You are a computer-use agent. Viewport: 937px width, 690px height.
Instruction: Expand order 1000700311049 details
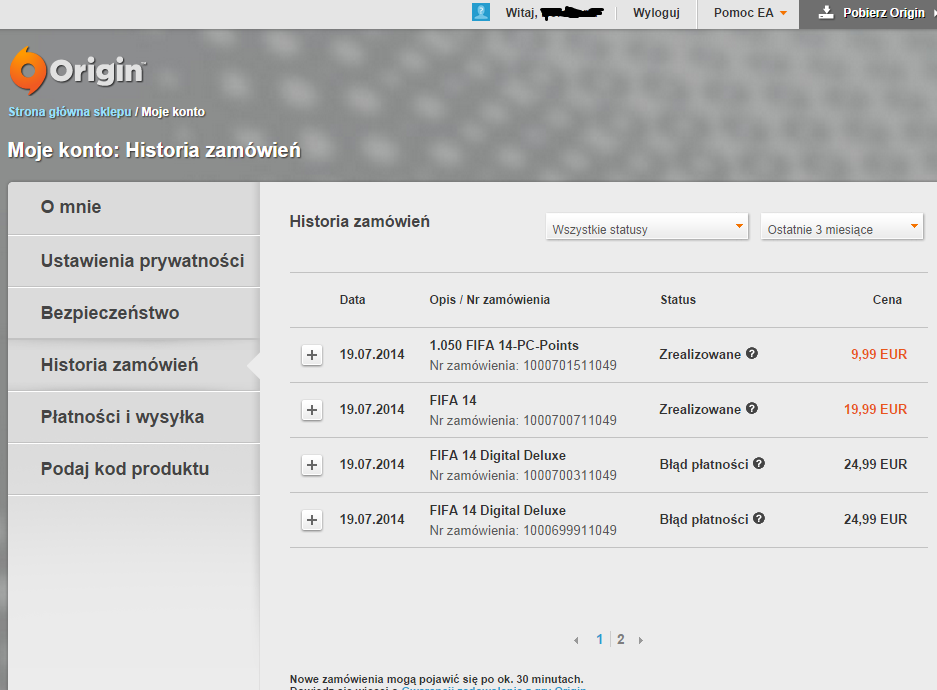[x=312, y=465]
